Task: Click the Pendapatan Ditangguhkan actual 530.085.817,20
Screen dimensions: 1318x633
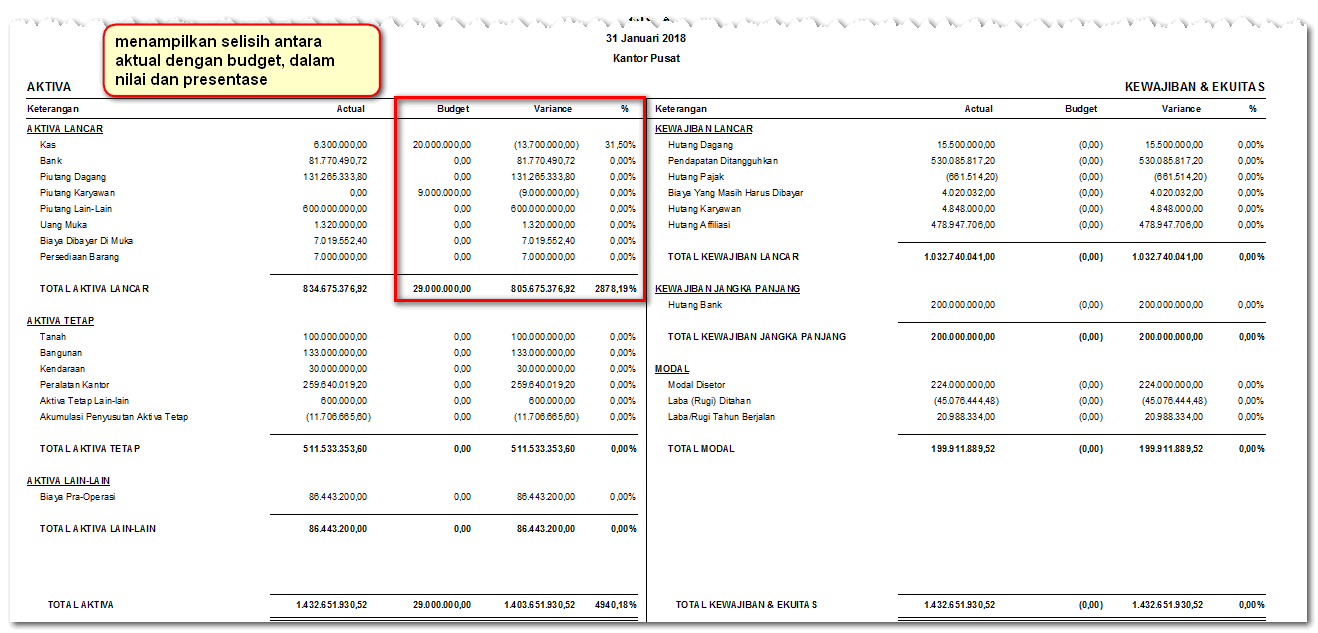Action: point(963,161)
